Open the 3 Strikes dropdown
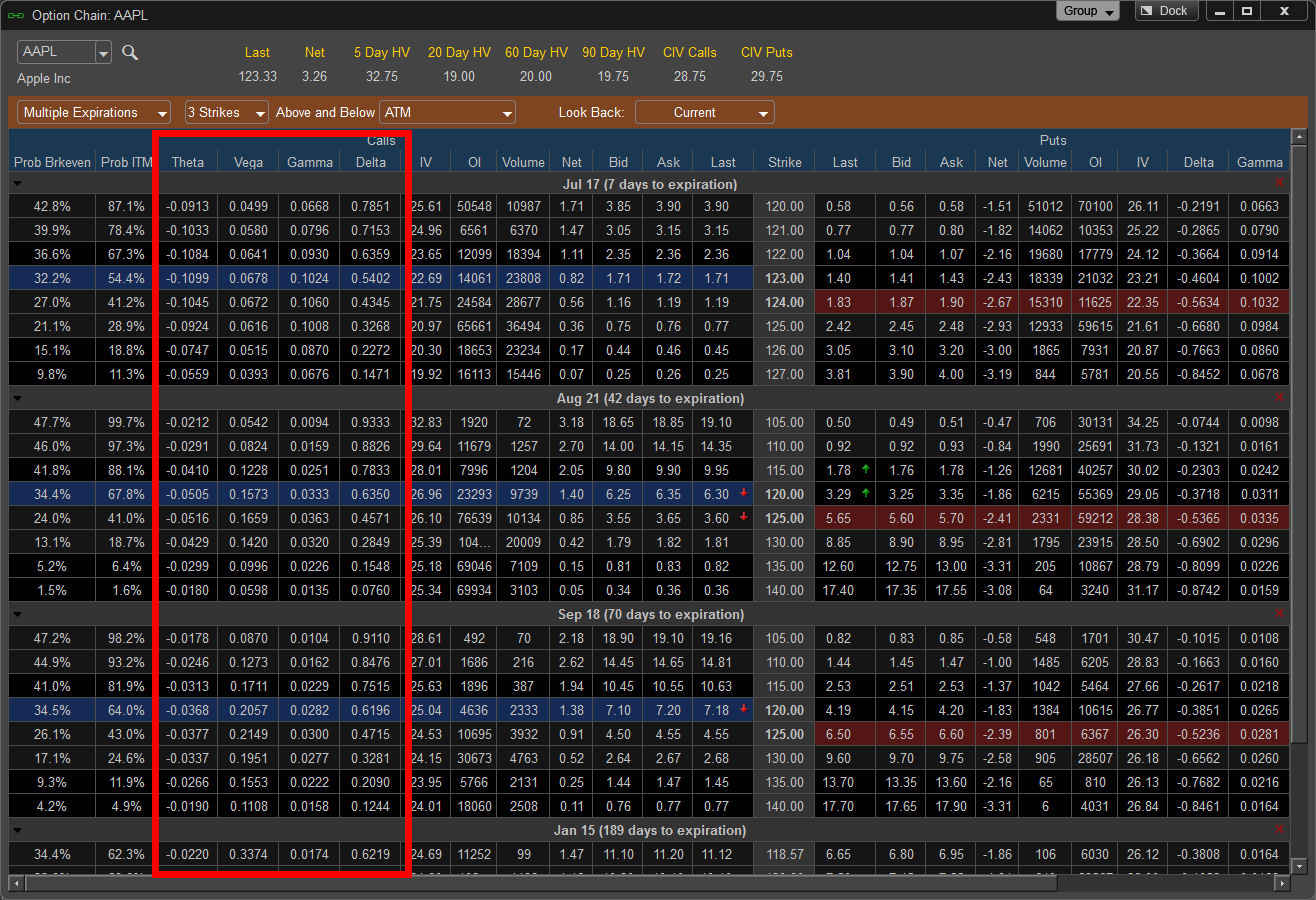 pyautogui.click(x=227, y=112)
